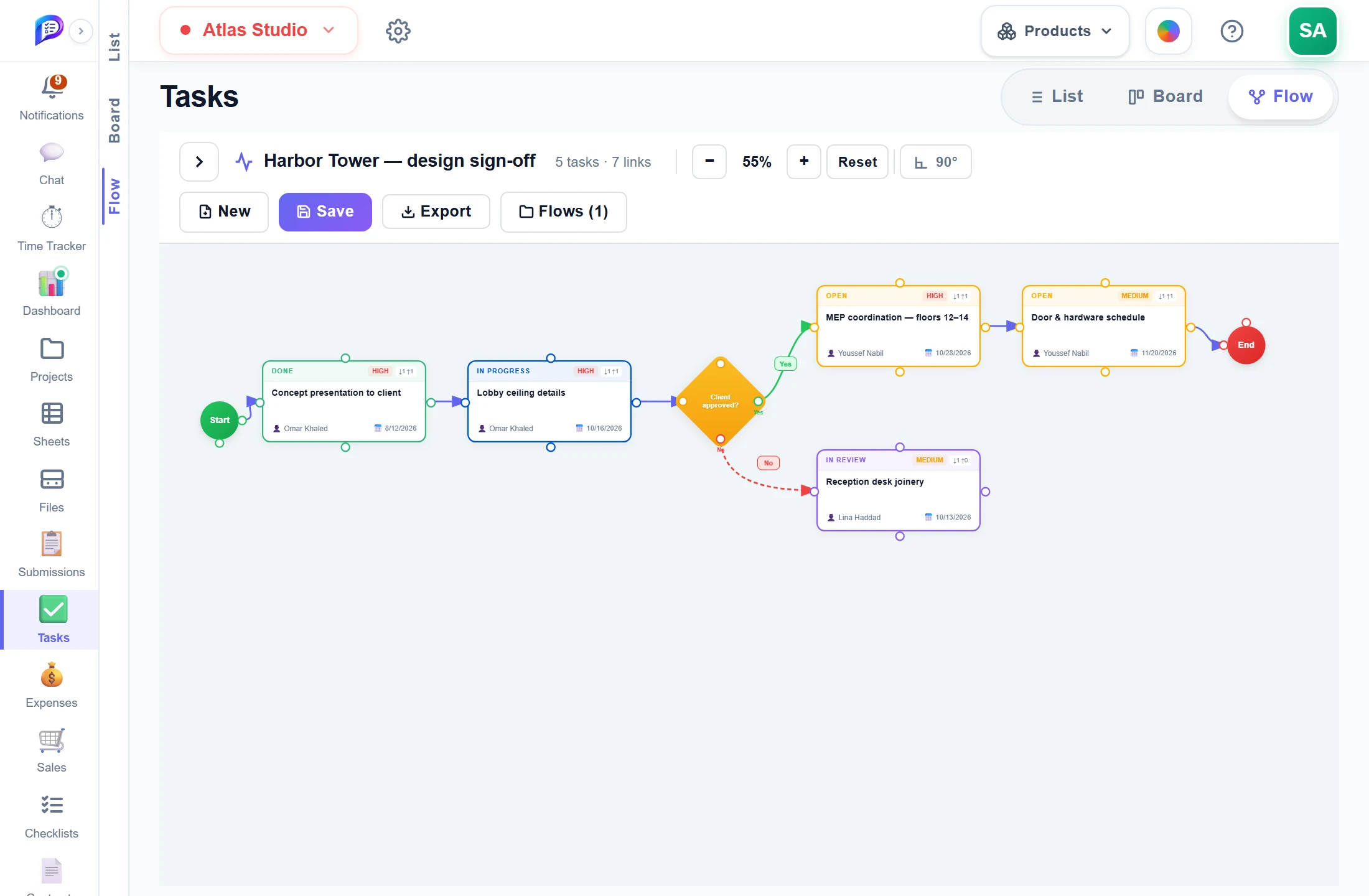
Task: Open the Reception desk joinery task card
Action: click(x=899, y=490)
